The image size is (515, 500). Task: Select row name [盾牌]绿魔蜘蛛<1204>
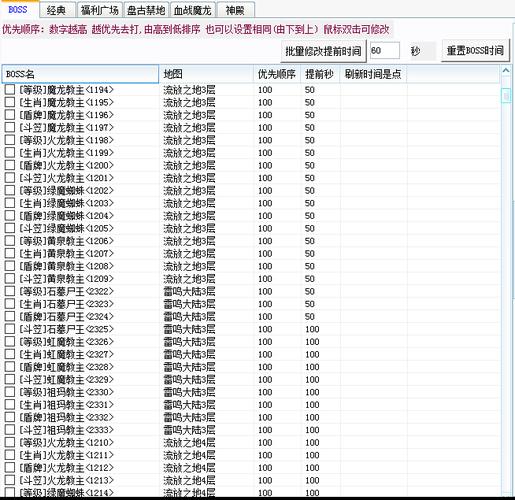pos(66,216)
